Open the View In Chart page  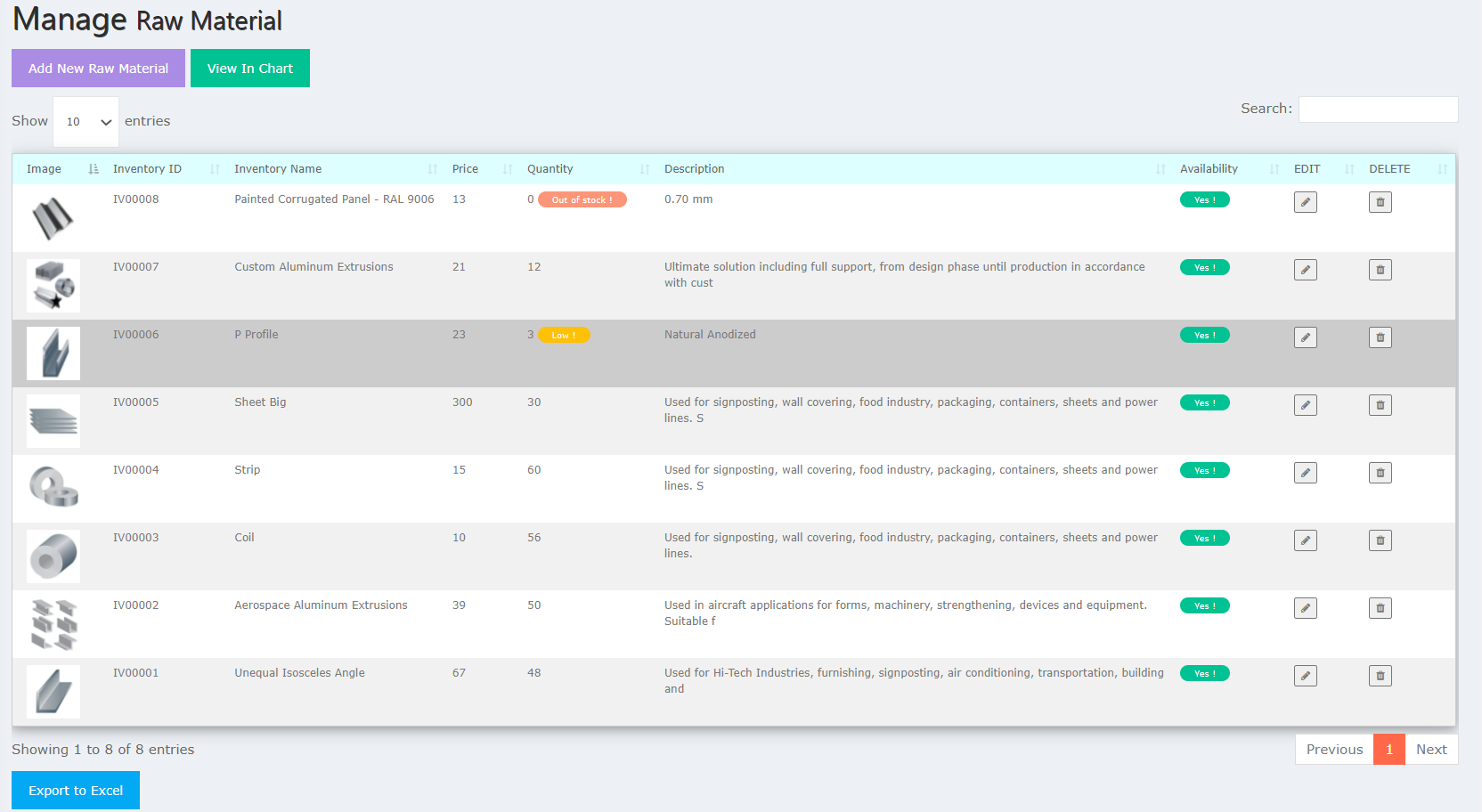(x=249, y=68)
